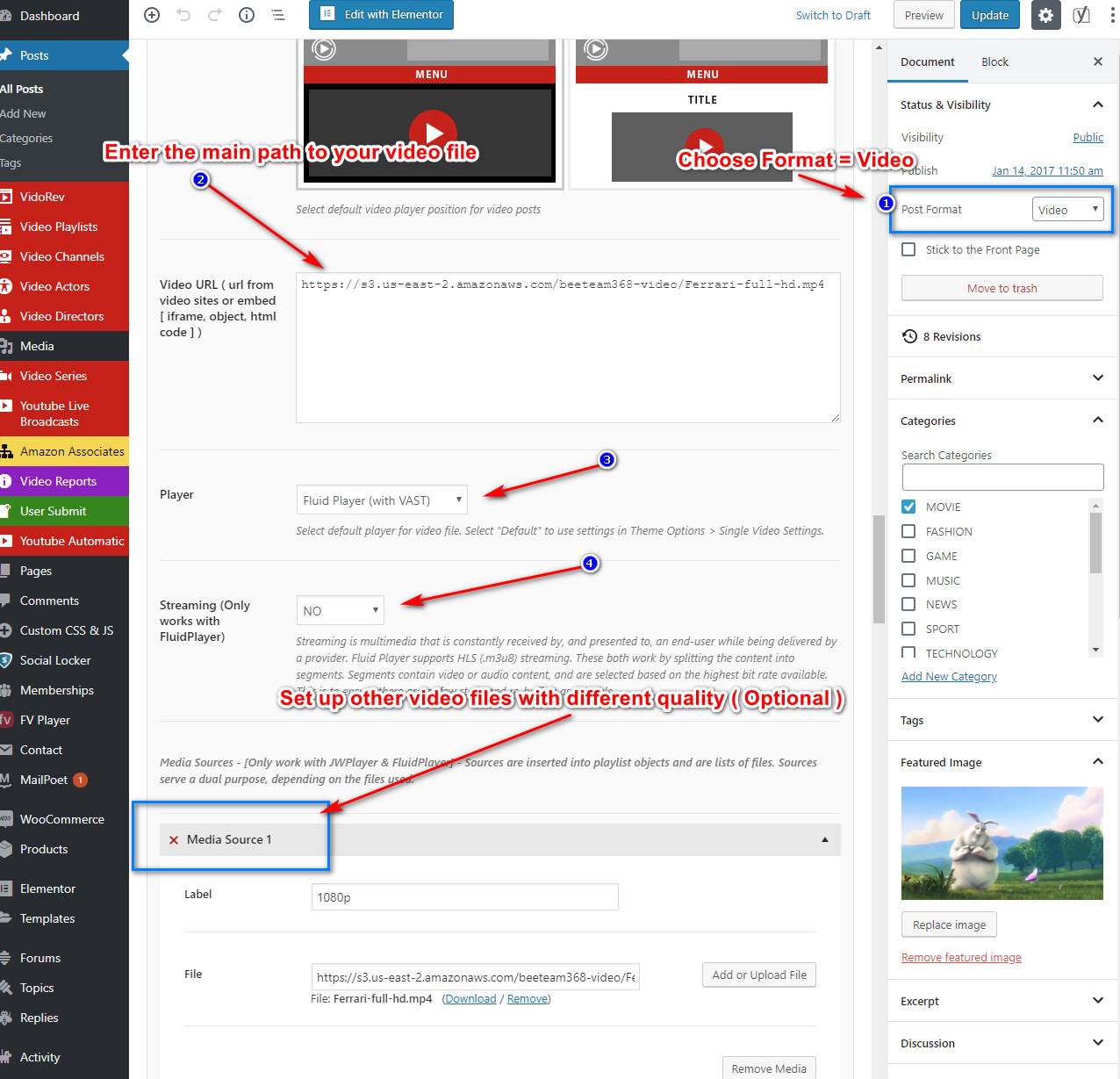Screen dimensions: 1120x1079
Task: Open the Post Format dropdown
Action: tap(1067, 209)
